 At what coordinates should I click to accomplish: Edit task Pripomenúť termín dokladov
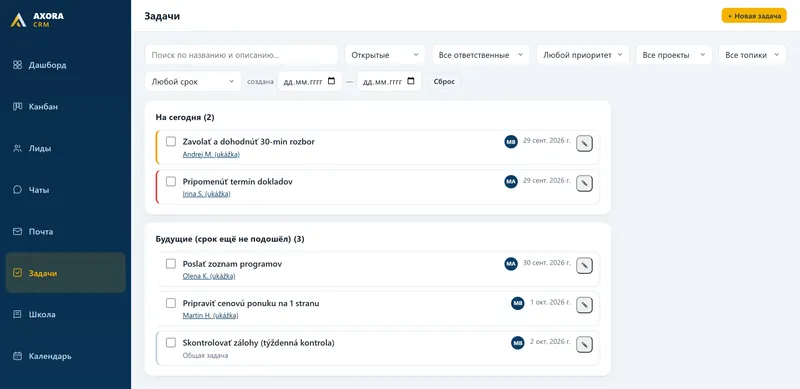point(584,183)
